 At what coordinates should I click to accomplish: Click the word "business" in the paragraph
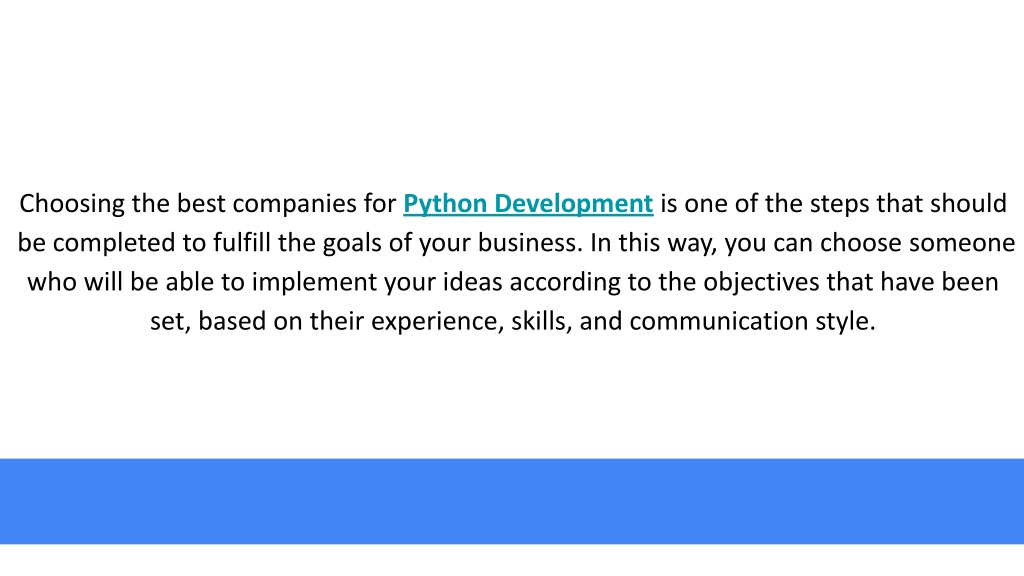click(528, 242)
